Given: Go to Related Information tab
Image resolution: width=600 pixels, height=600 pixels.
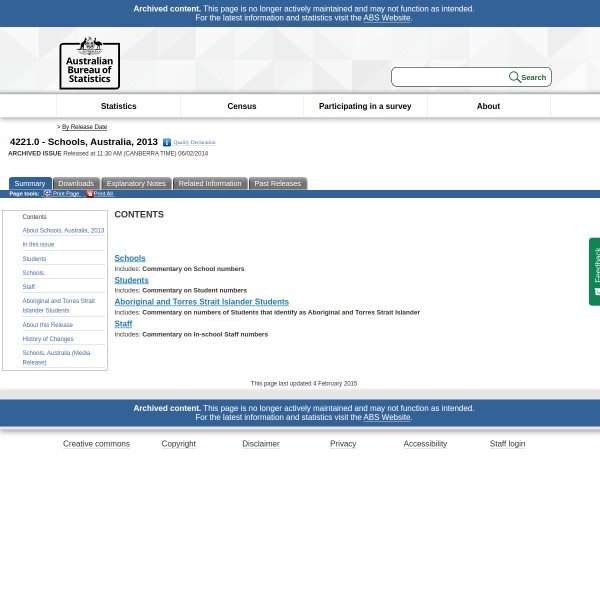Looking at the screenshot, I should click(210, 184).
